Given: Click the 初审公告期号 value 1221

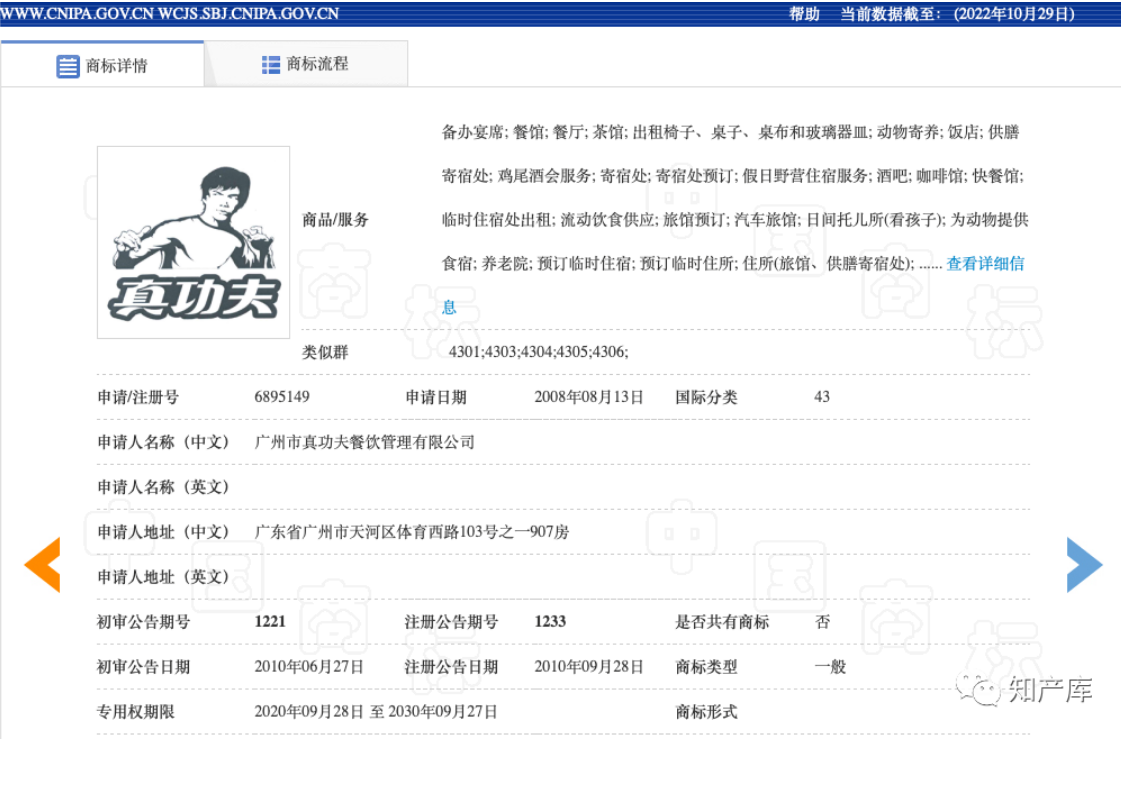Looking at the screenshot, I should click(270, 622).
